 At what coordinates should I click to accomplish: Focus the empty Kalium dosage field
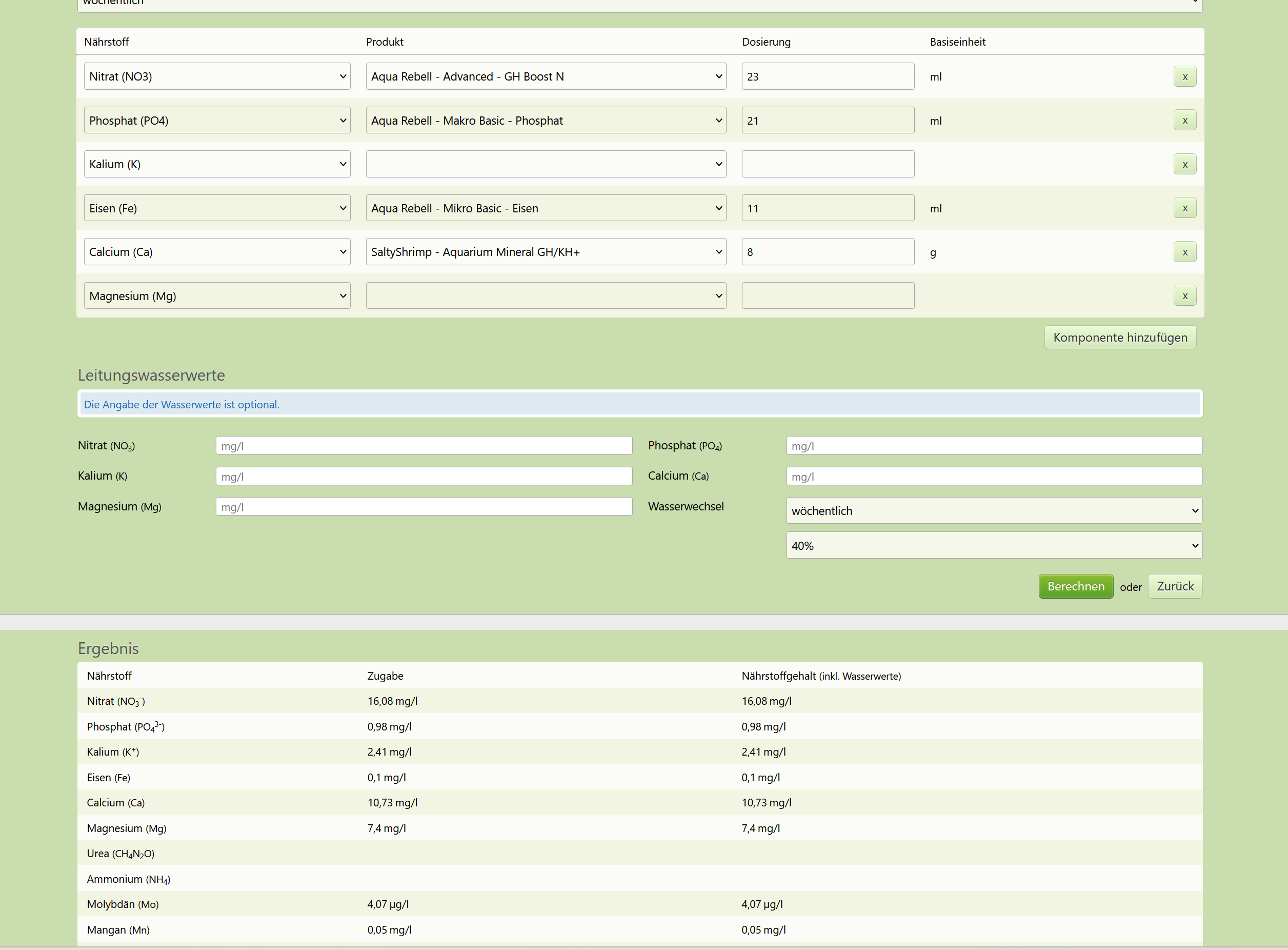(x=827, y=165)
